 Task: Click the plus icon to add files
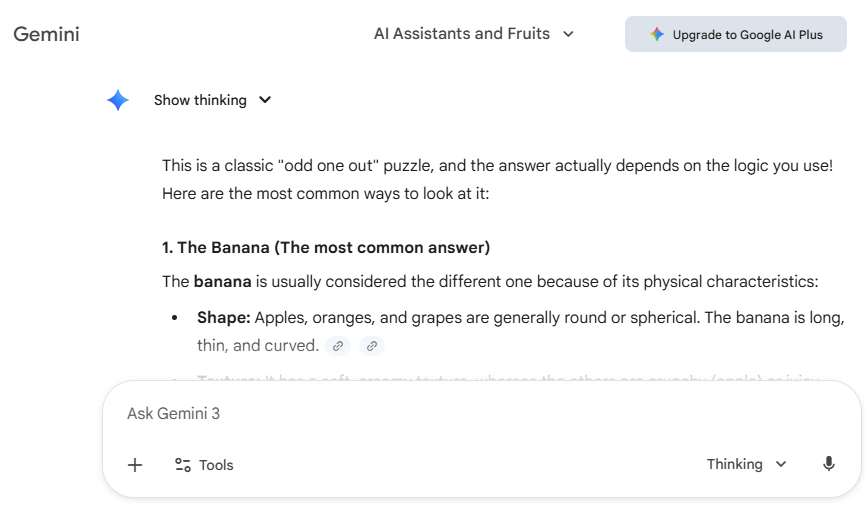click(135, 465)
